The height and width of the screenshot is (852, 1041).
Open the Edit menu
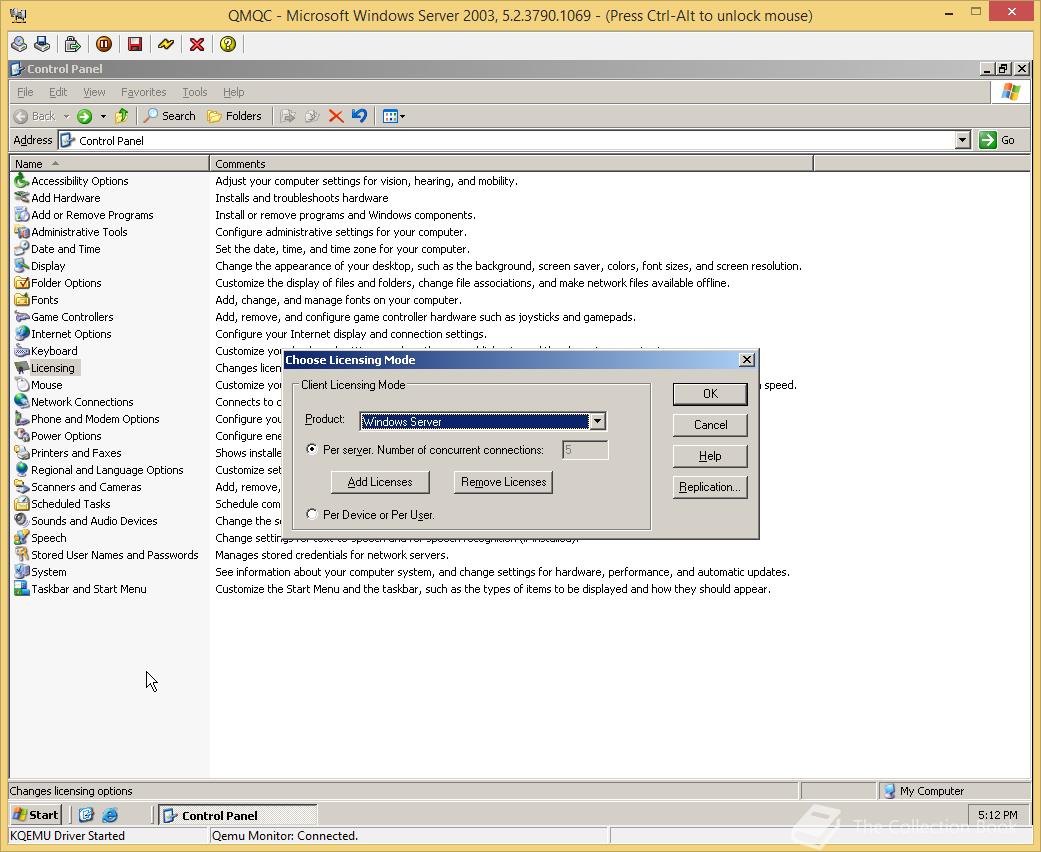tap(58, 92)
